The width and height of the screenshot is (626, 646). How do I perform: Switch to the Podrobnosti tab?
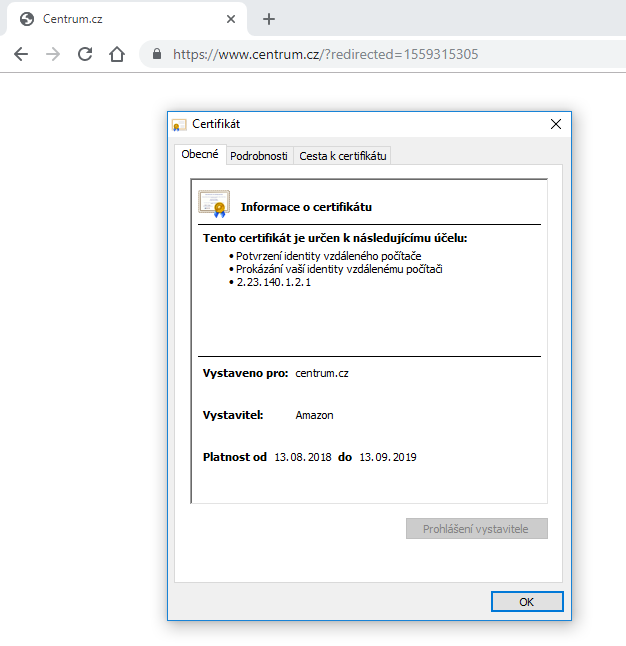tap(259, 156)
